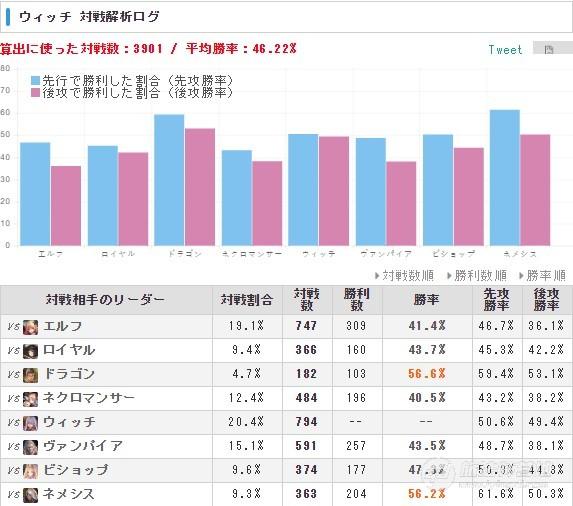573x506 pixels.
Task: Click the gray icon beside Tweet
Action: click(549, 48)
